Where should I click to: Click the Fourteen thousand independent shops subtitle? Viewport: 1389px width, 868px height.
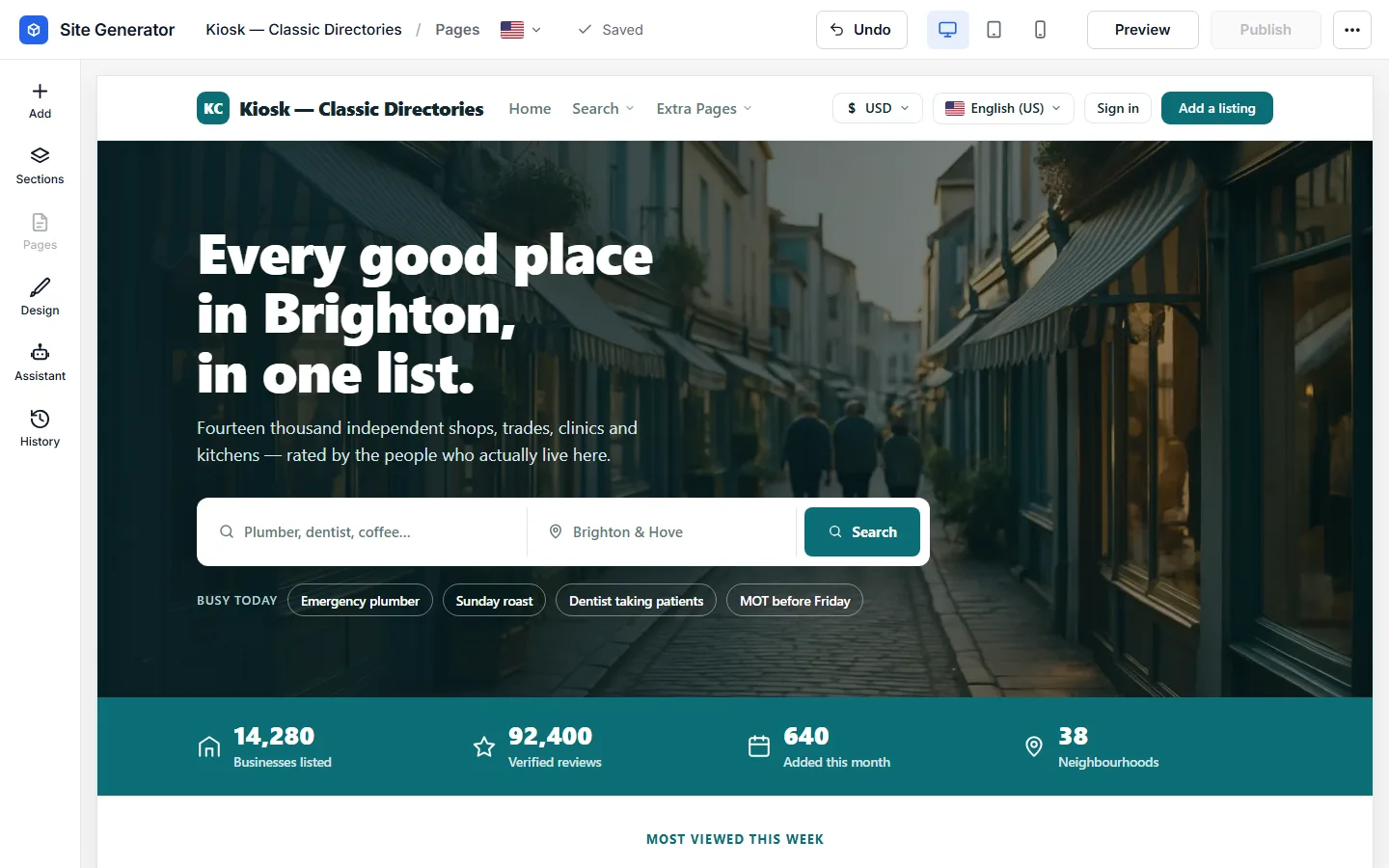(x=418, y=442)
